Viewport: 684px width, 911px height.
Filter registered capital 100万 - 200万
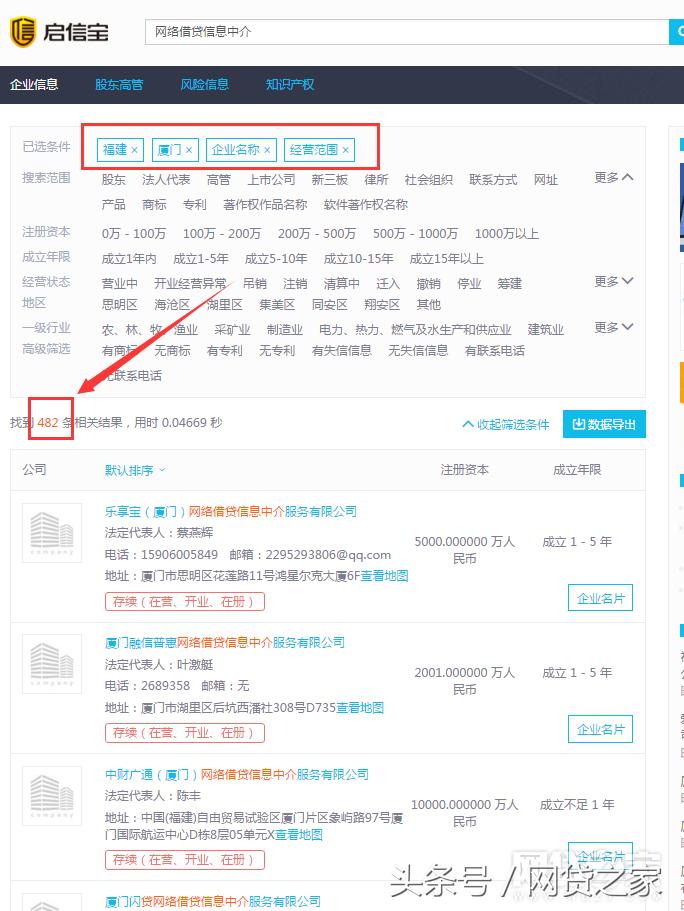click(x=222, y=234)
